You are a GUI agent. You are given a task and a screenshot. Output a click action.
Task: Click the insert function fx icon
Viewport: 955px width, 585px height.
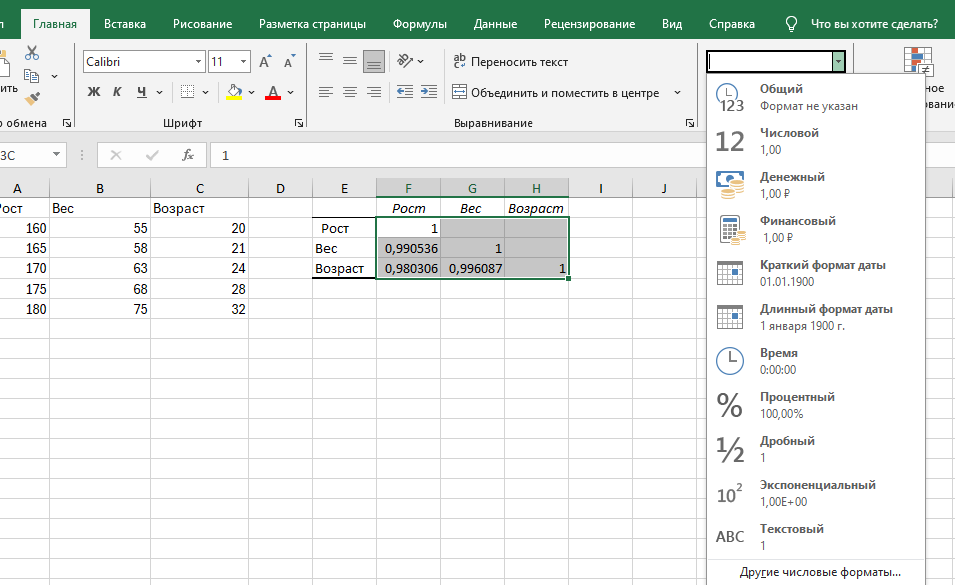[x=187, y=155]
